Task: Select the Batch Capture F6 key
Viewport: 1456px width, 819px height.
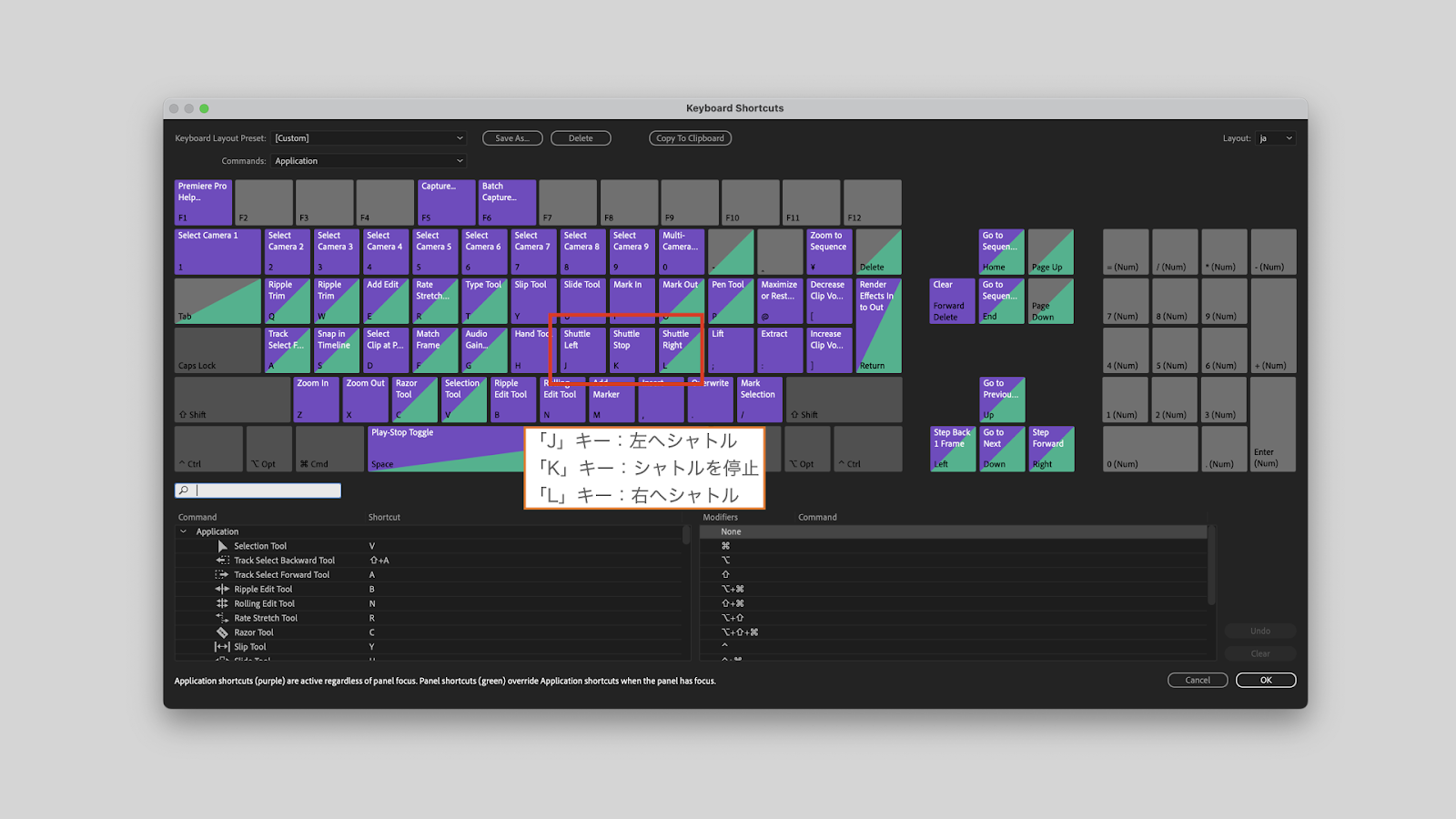Action: (508, 202)
